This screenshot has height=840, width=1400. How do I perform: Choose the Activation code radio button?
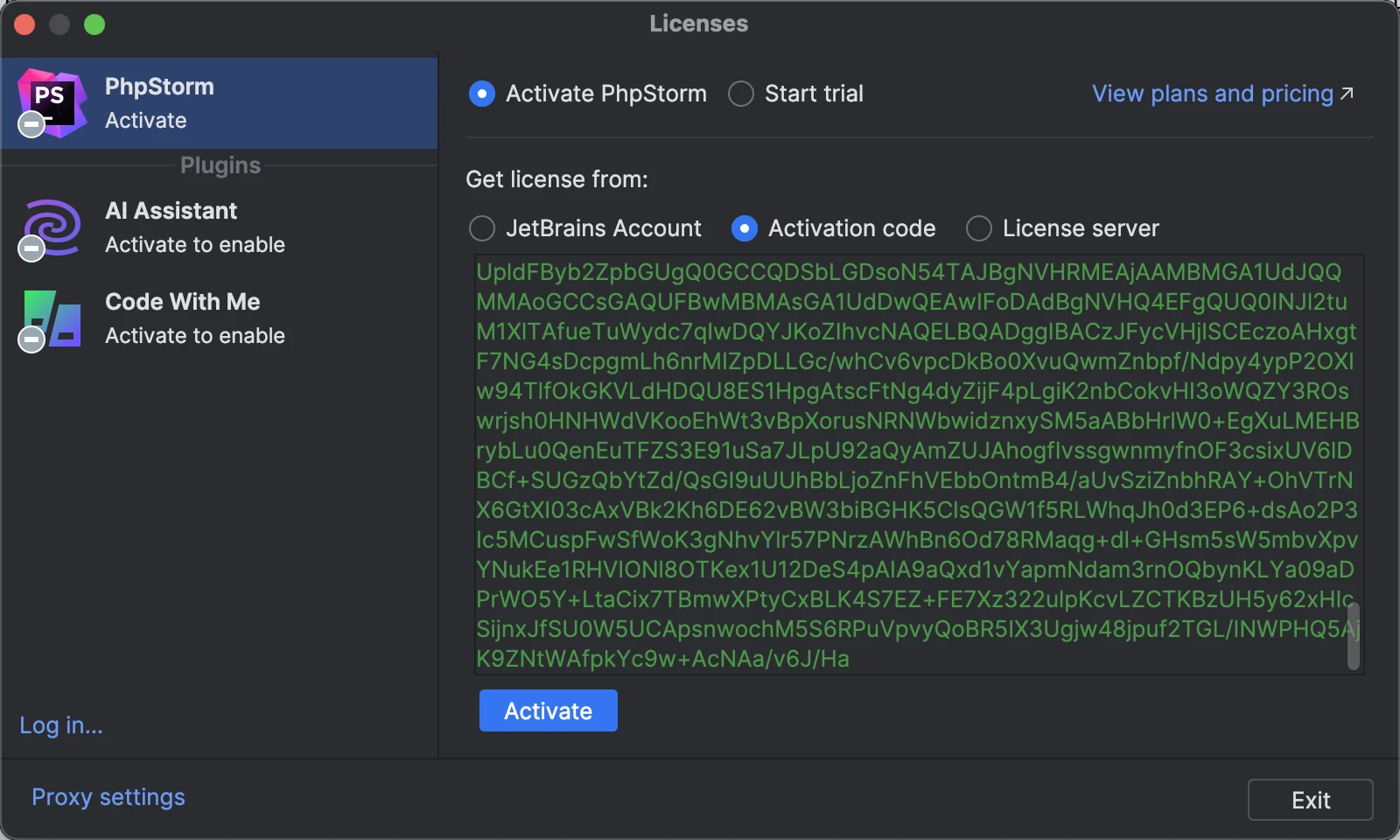pos(745,228)
